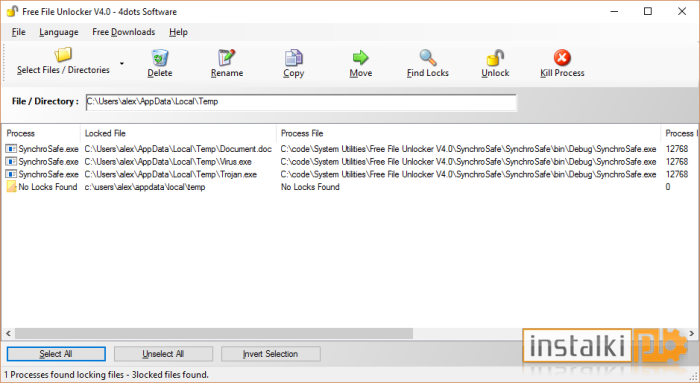The image size is (700, 383).
Task: Click the scrollbar left arrow
Action: pos(8,333)
